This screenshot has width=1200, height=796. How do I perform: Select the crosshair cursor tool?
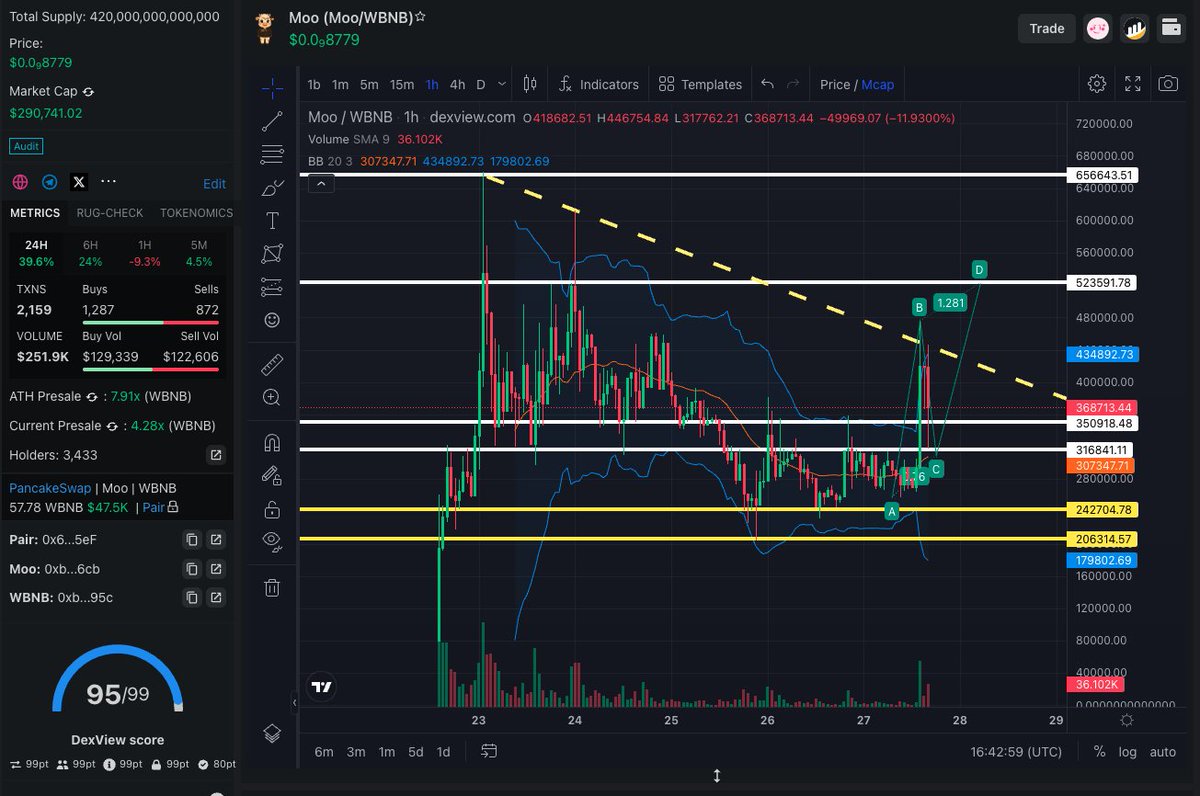pyautogui.click(x=272, y=88)
